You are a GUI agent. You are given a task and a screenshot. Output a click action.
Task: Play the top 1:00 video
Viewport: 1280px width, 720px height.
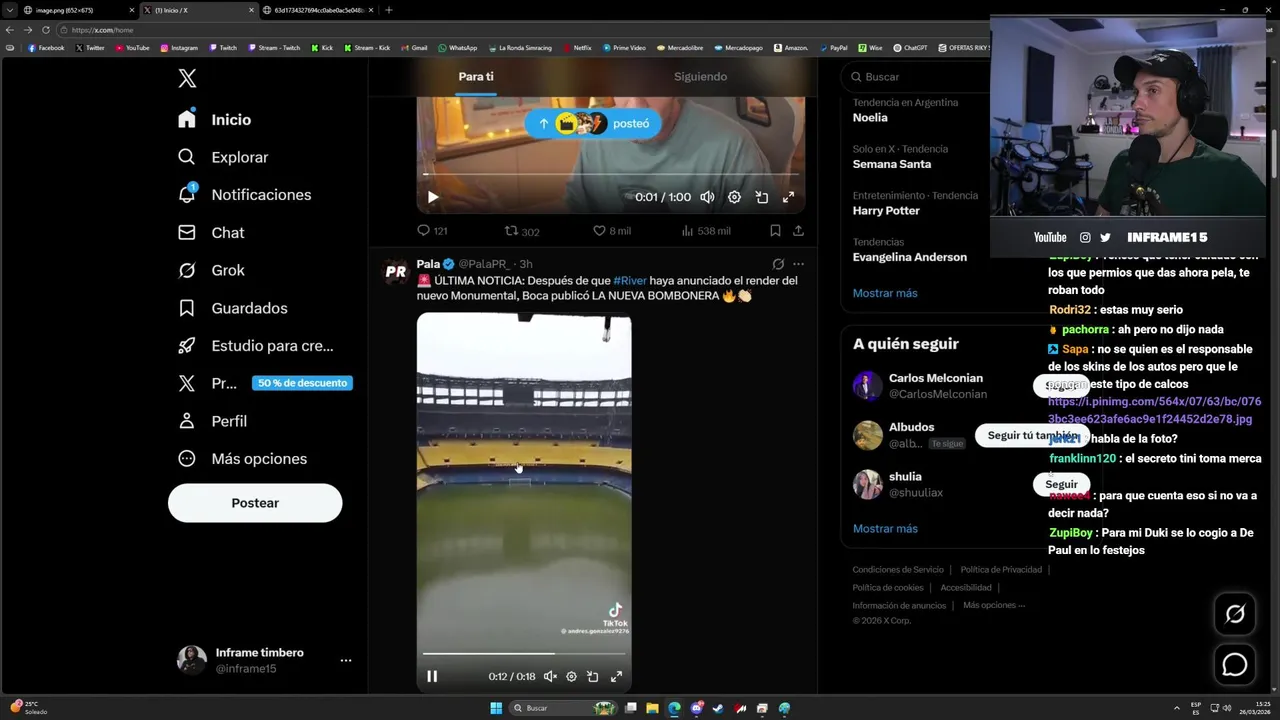coord(433,198)
